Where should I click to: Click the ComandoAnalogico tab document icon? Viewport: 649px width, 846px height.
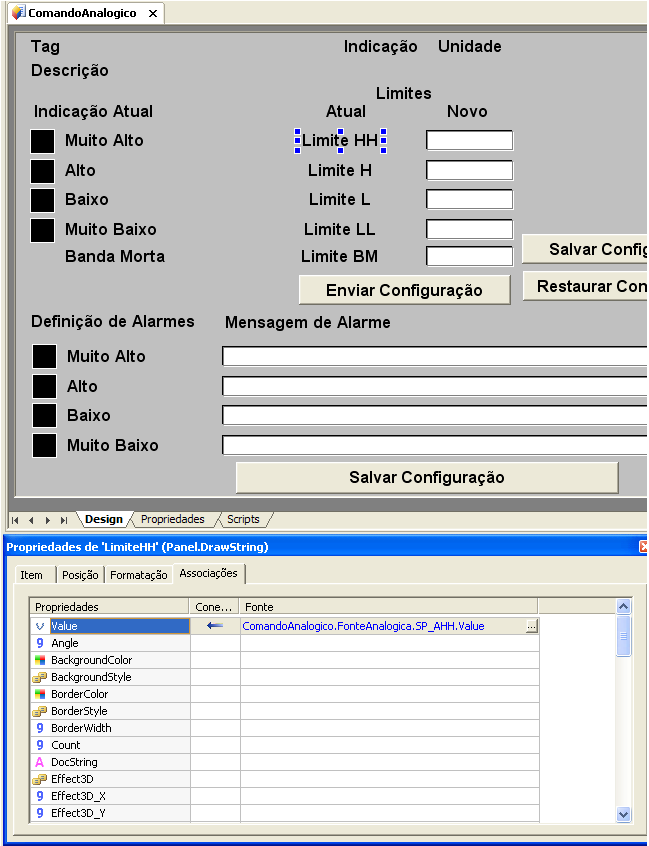(x=18, y=13)
